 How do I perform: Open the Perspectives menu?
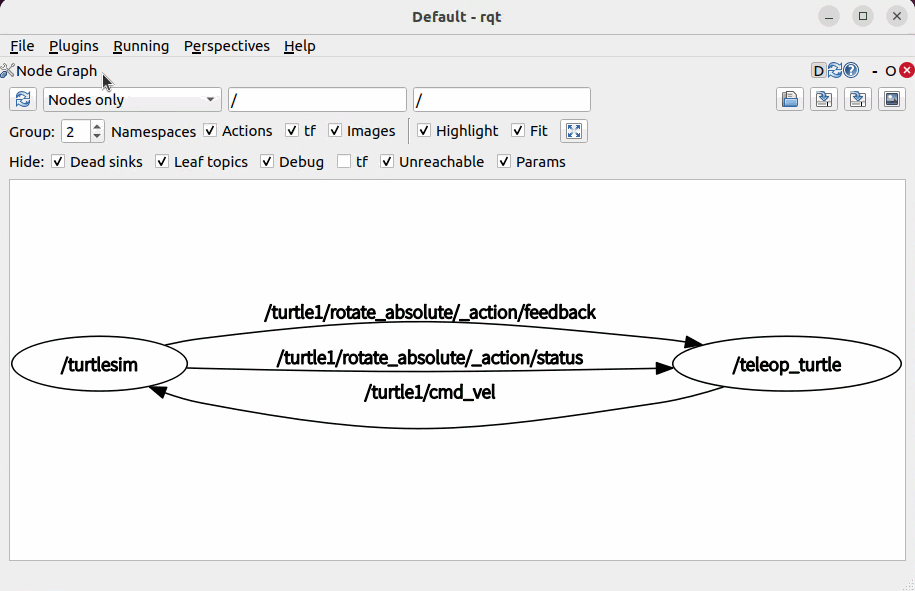226,46
